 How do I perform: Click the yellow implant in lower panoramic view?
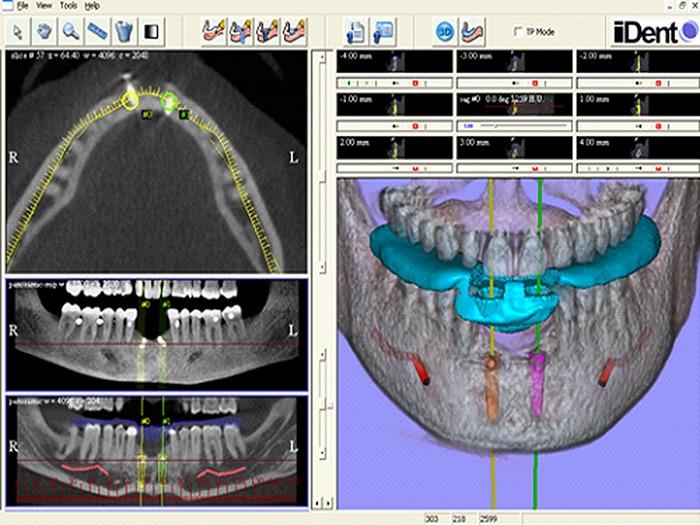click(142, 470)
